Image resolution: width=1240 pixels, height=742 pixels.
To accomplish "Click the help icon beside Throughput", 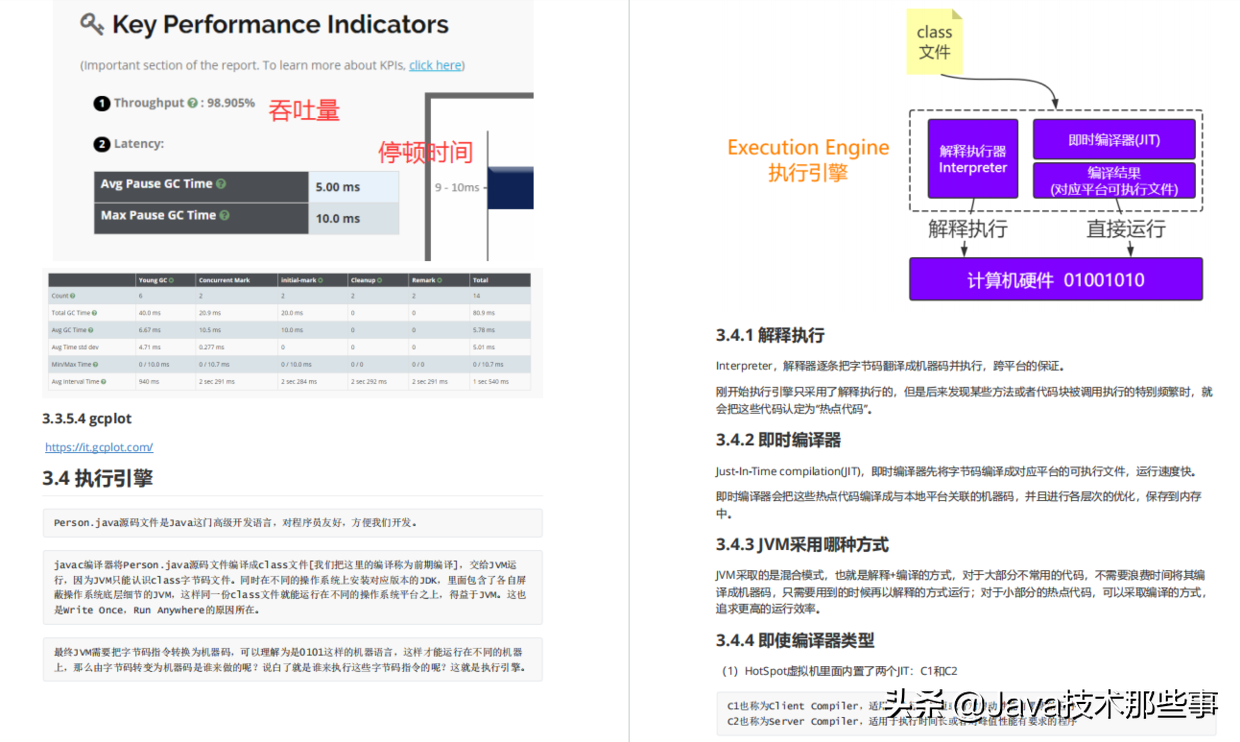I will [194, 102].
